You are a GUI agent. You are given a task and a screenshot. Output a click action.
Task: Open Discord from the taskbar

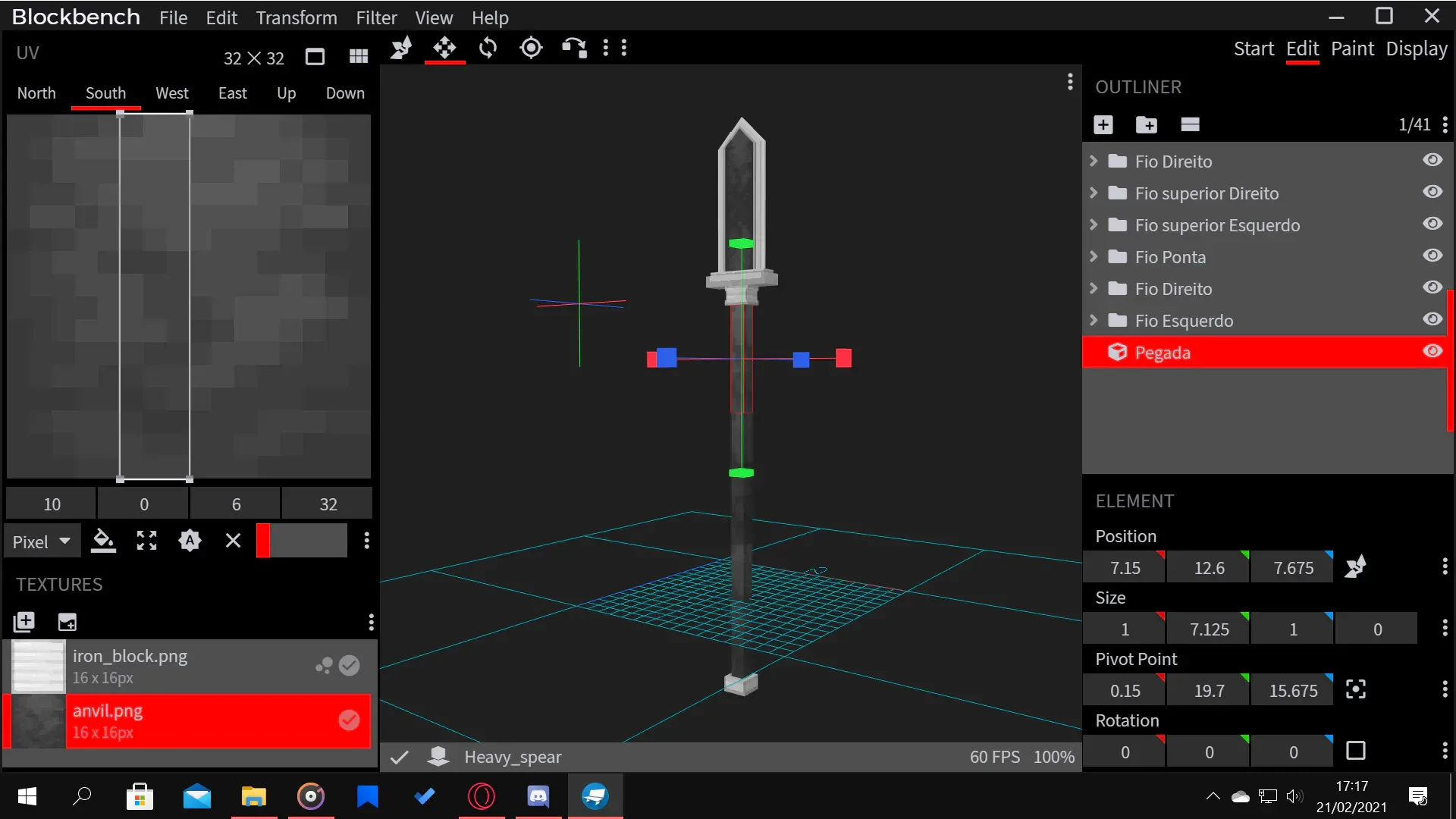[538, 795]
